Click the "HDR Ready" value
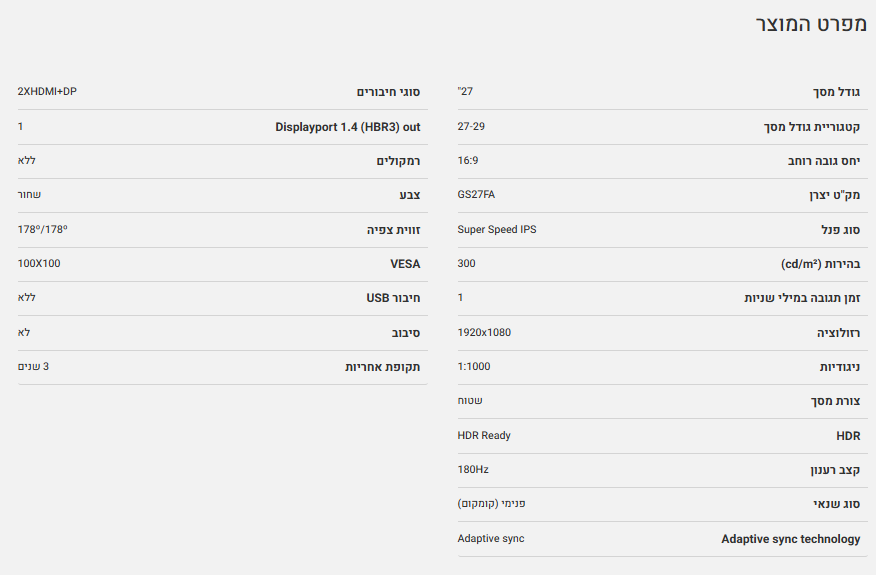Screen dimensions: 876x575 pyautogui.click(x=484, y=435)
